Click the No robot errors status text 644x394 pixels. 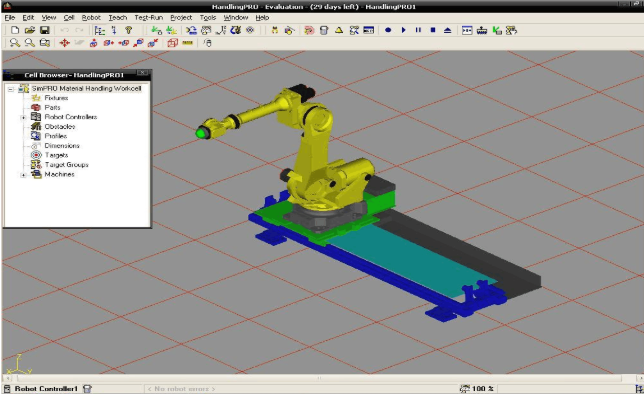181,389
